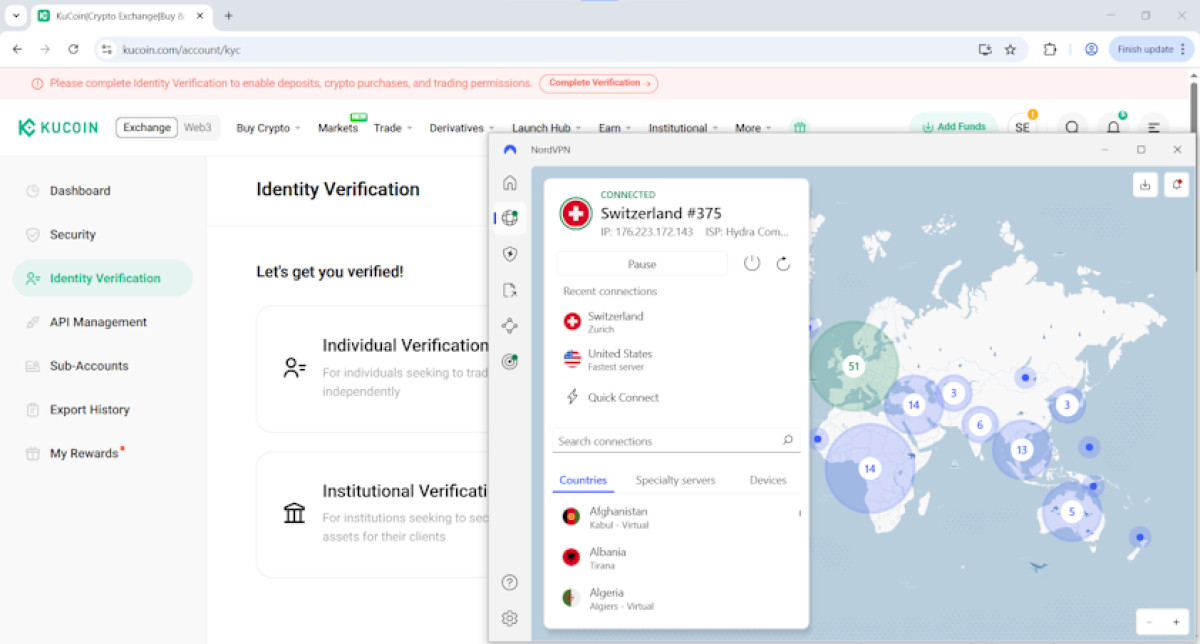This screenshot has width=1200, height=644.
Task: Open NordVPN help question mark icon
Action: point(510,582)
